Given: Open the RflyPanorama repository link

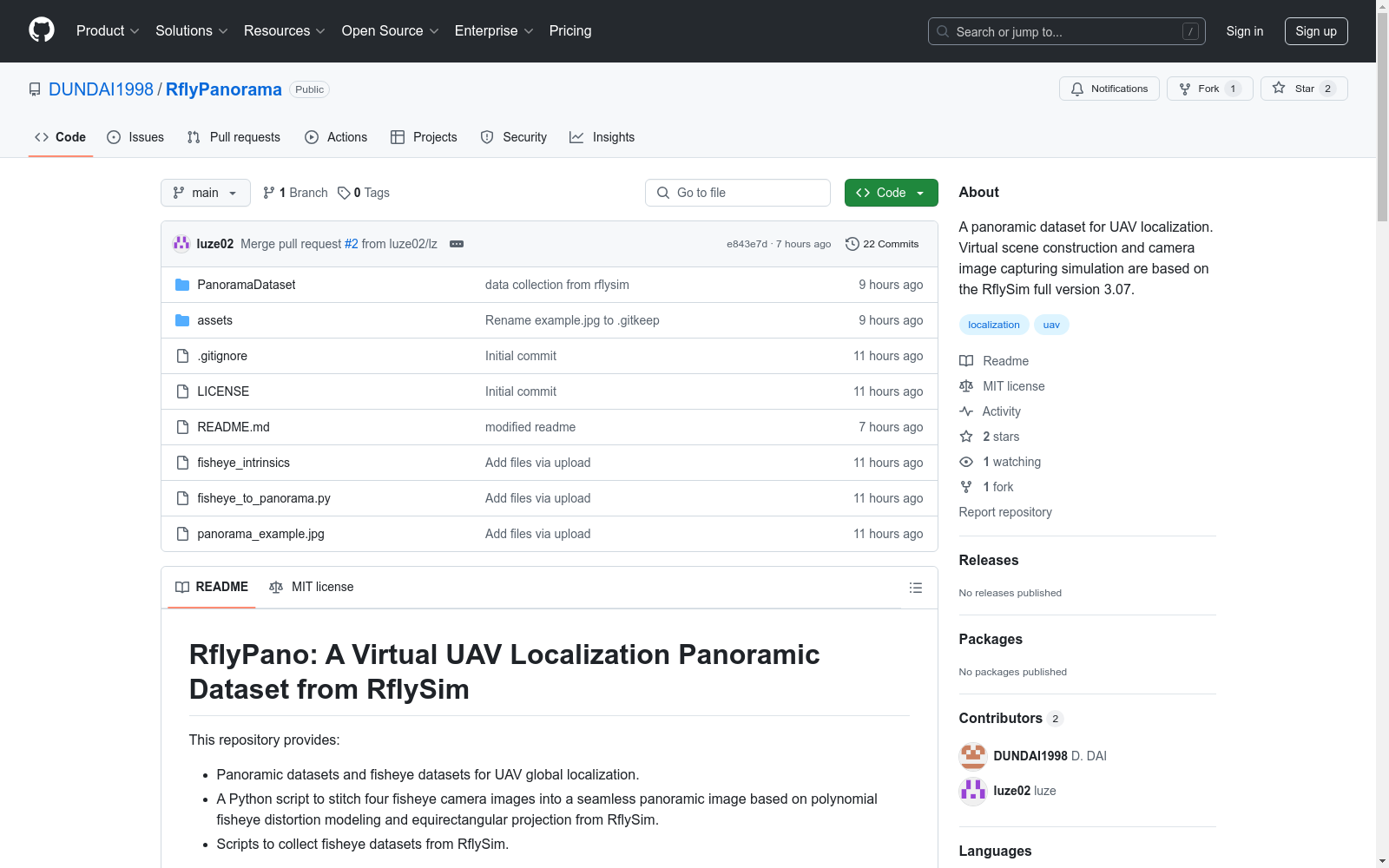Looking at the screenshot, I should pyautogui.click(x=224, y=89).
